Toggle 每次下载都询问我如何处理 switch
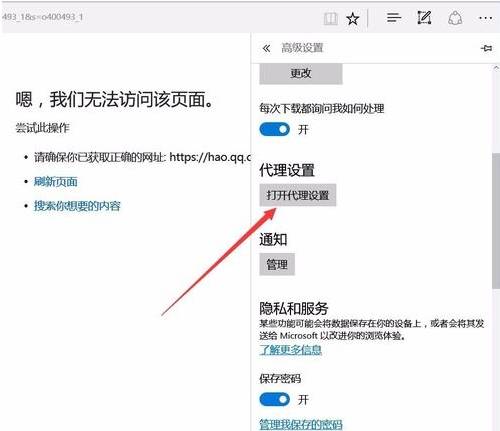 point(275,129)
